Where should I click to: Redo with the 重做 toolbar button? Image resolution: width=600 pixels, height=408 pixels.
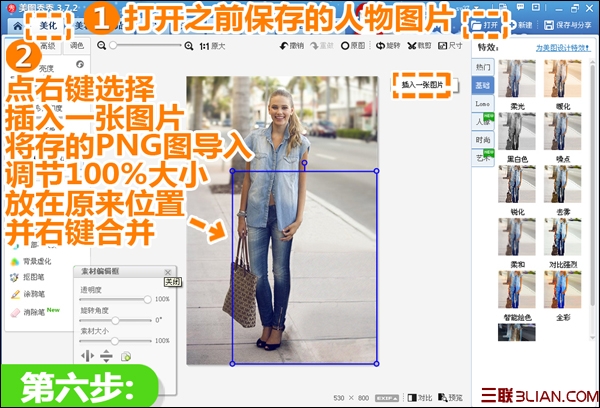pyautogui.click(x=322, y=46)
